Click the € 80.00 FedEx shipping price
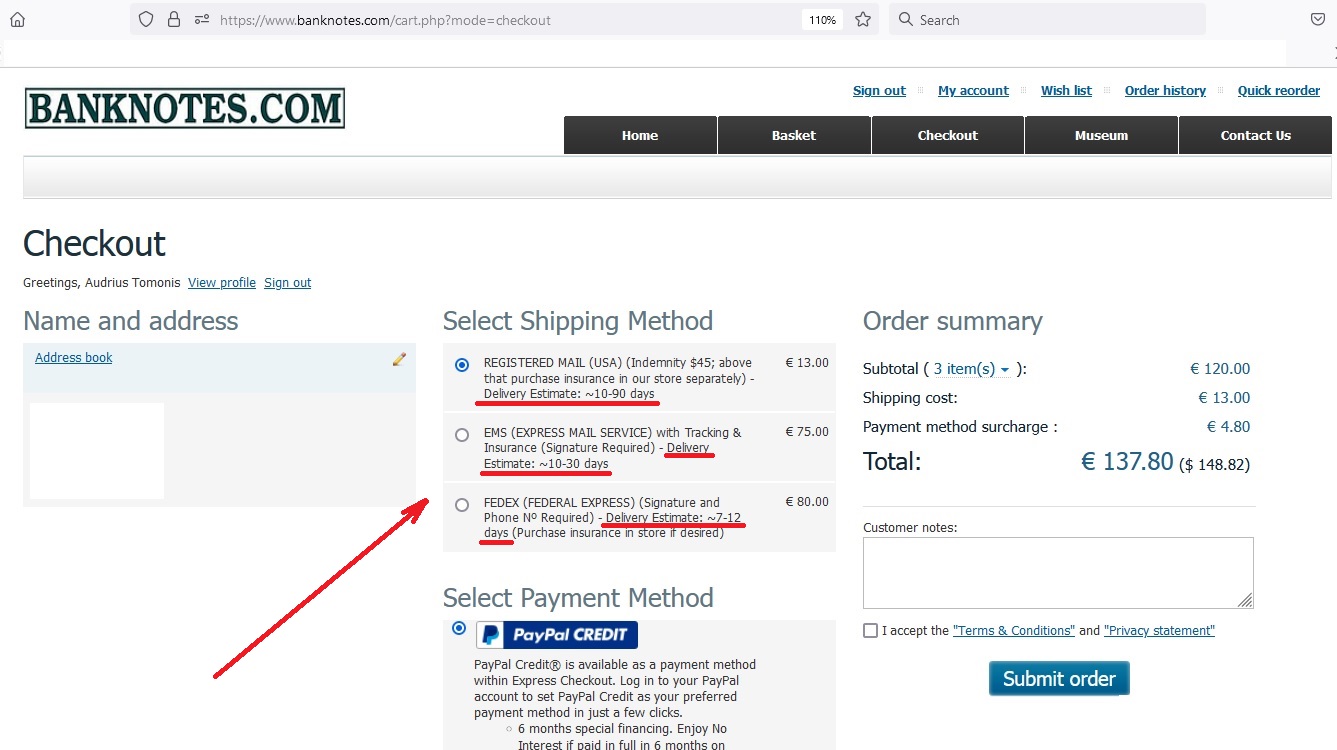1337x750 pixels. 807,502
